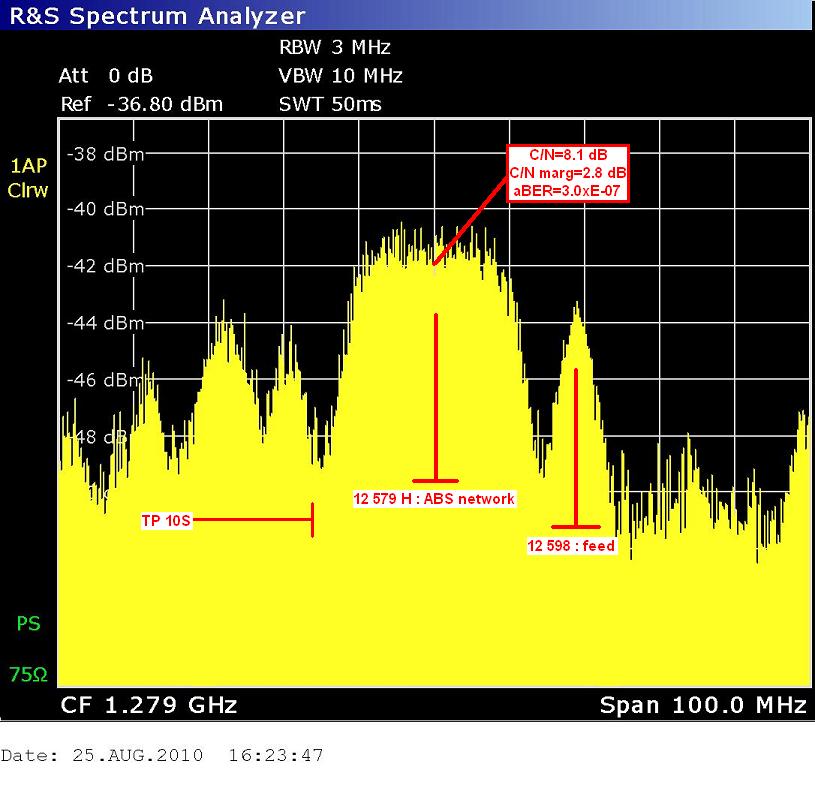
Task: Click the TP 10S marker label
Action: [166, 520]
